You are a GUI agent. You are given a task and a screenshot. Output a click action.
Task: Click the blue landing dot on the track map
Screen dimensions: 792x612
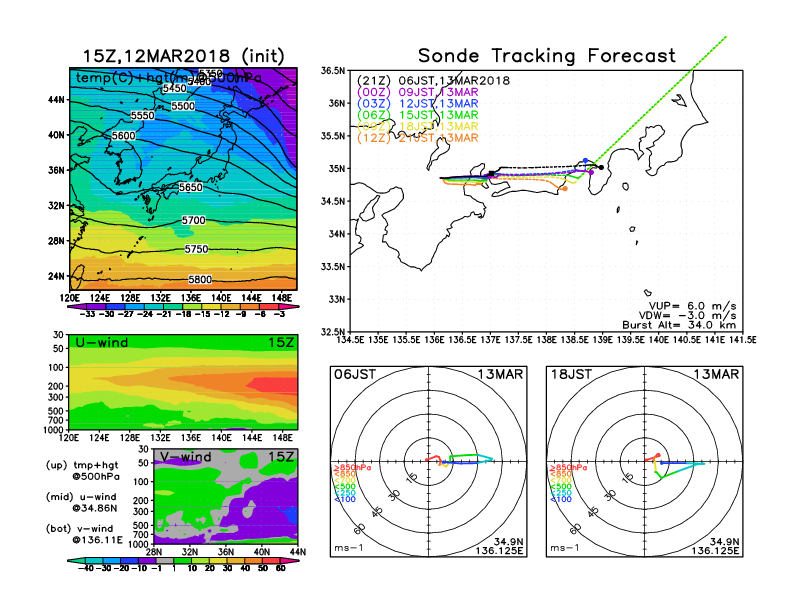585,161
